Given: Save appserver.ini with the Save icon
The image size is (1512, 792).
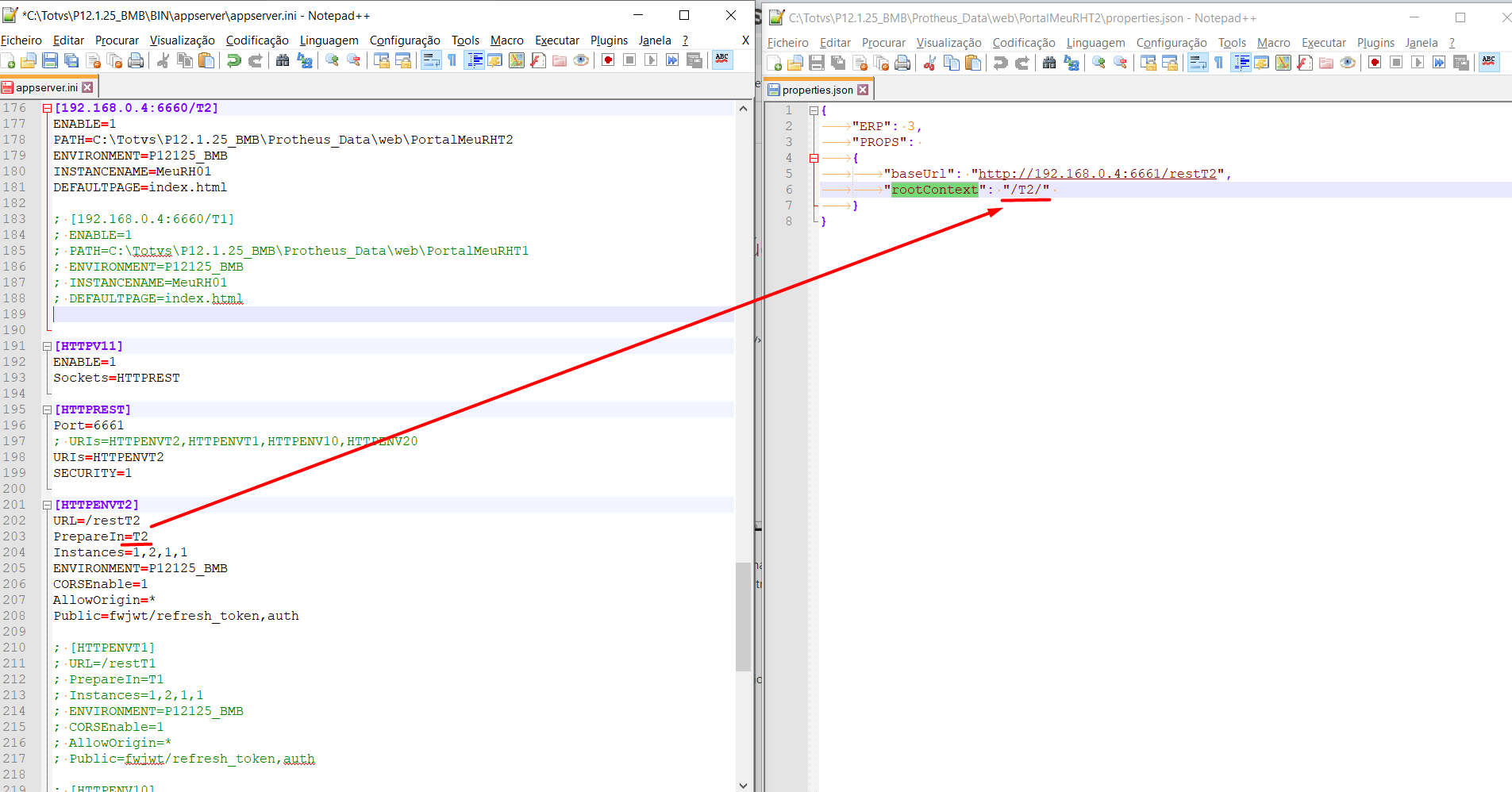Looking at the screenshot, I should coord(50,60).
